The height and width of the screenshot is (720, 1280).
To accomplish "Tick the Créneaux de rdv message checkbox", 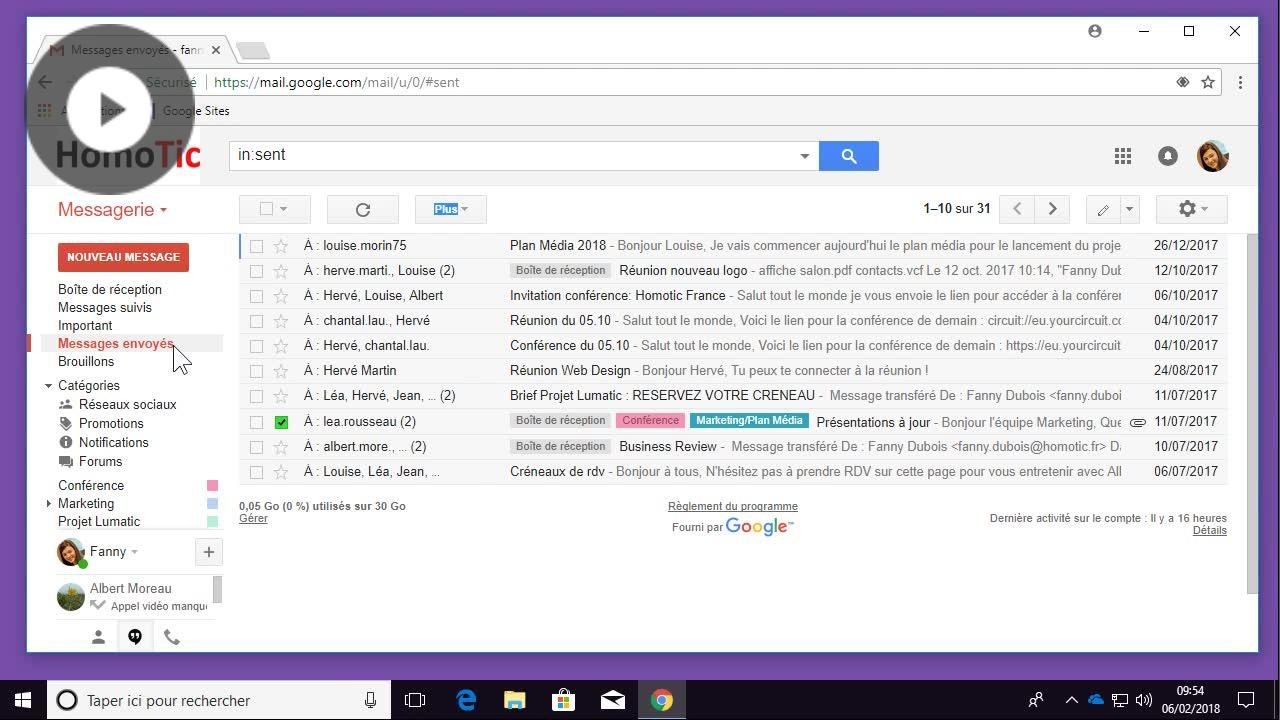I will point(257,472).
